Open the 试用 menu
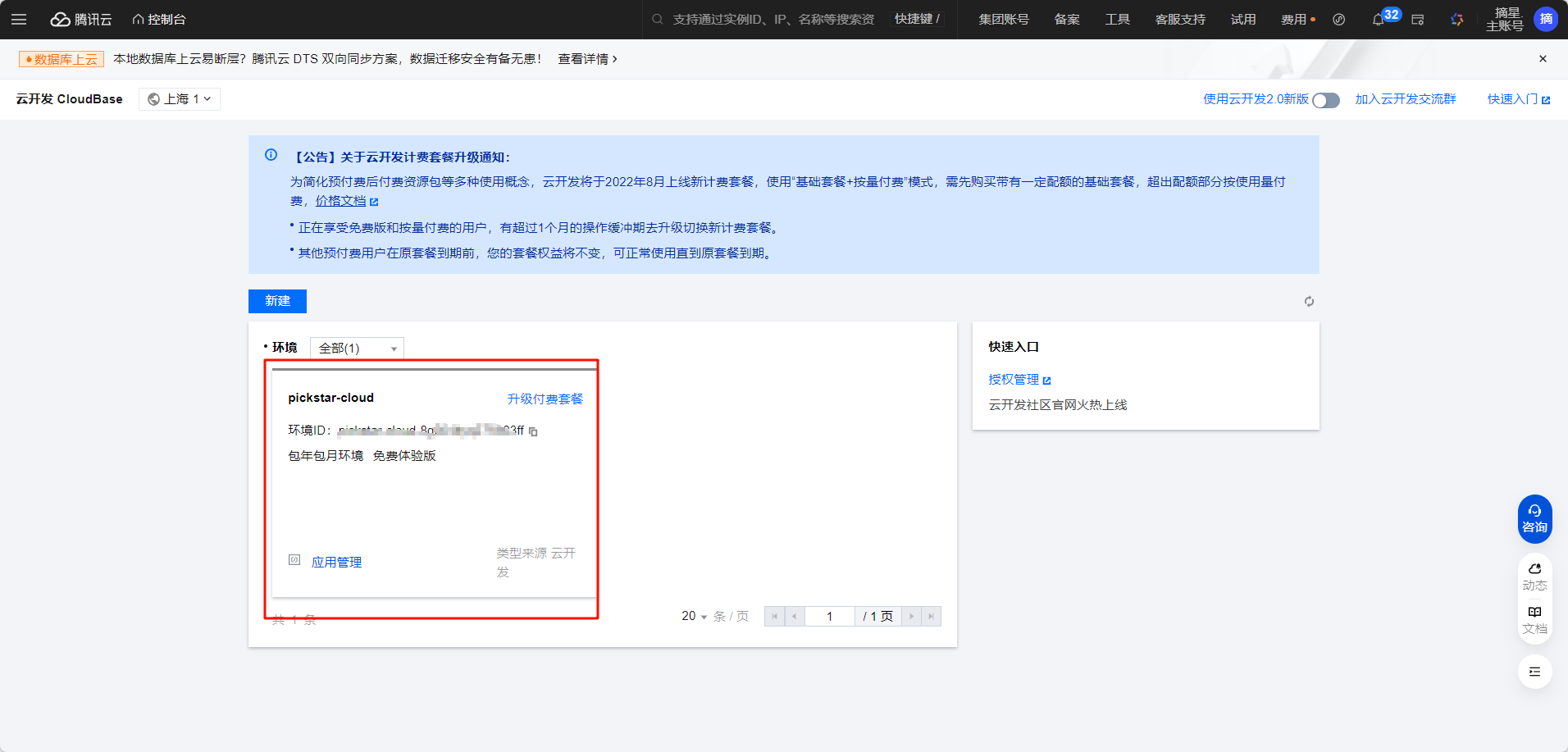The height and width of the screenshot is (752, 1568). pyautogui.click(x=1243, y=19)
